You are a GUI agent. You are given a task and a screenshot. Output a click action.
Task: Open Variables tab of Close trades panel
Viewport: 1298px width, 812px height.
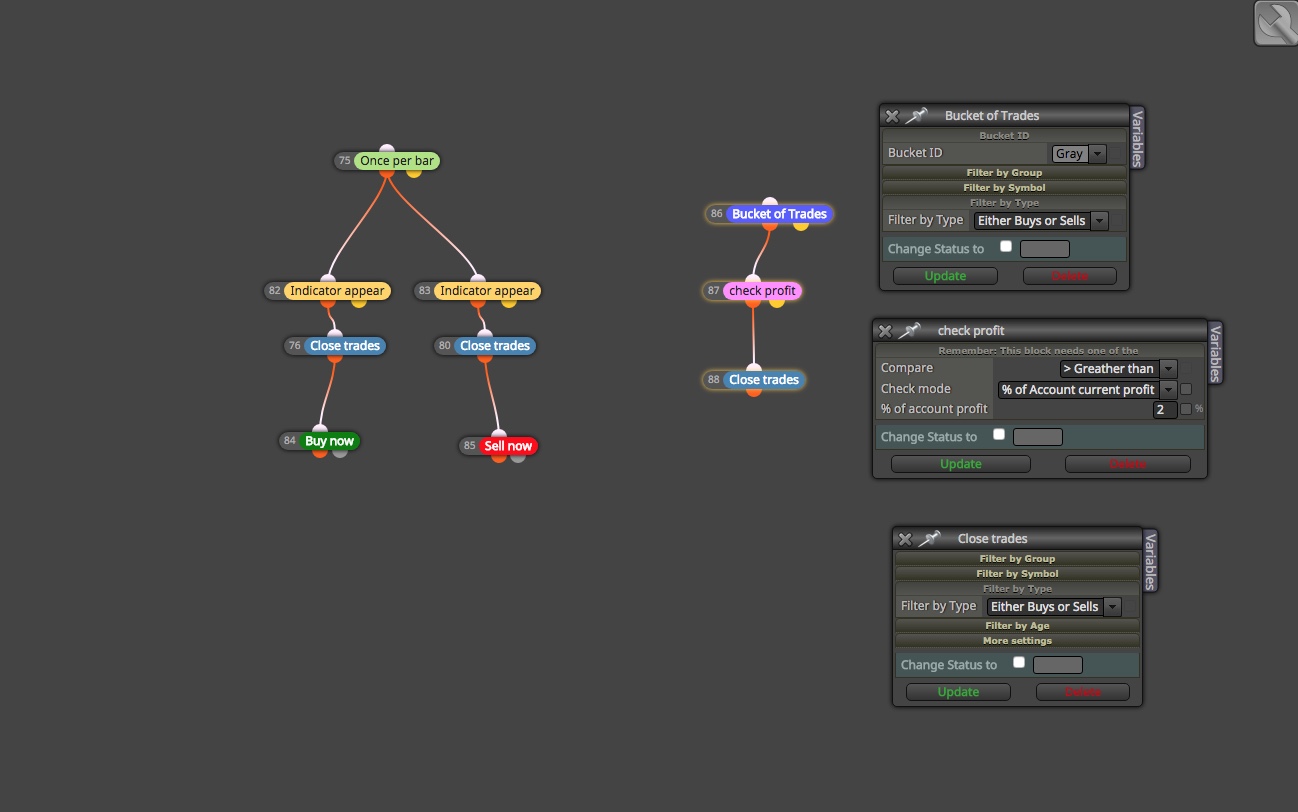pos(1150,561)
